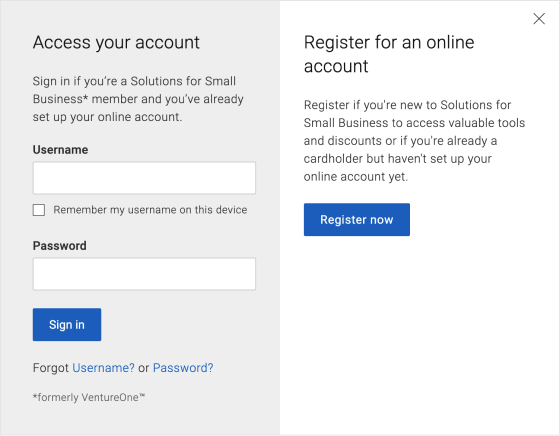Enable the Remember my username checkbox

[39, 210]
